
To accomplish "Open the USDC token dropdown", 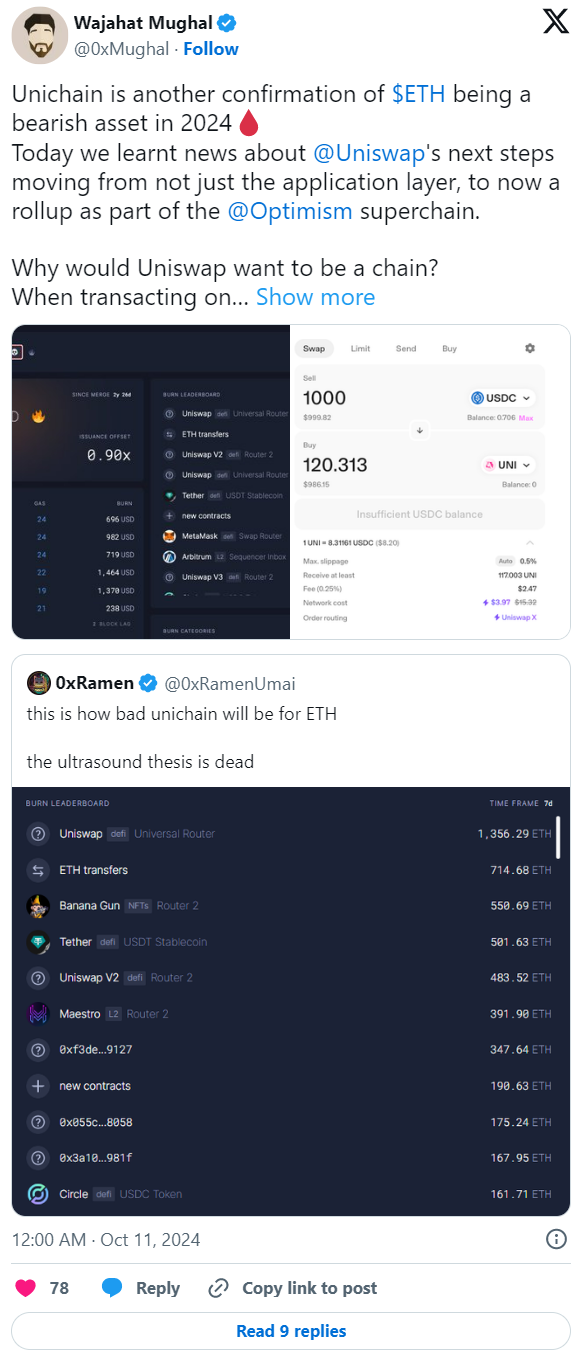I will 503,397.
